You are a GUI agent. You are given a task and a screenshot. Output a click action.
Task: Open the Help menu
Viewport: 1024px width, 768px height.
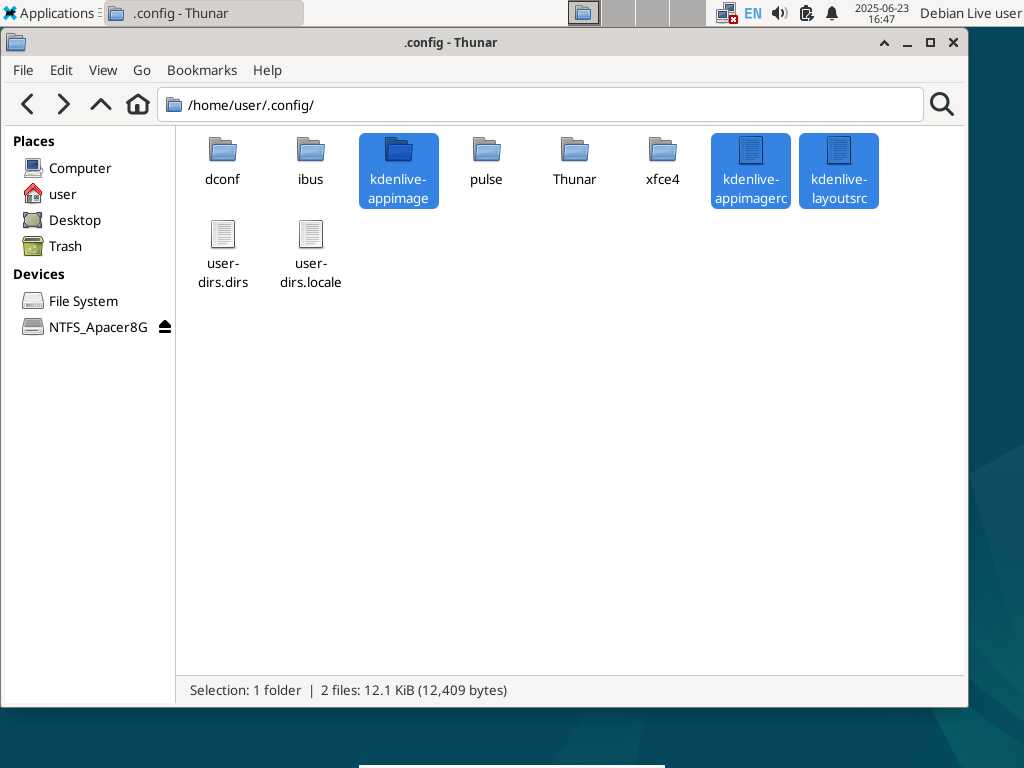click(x=267, y=70)
